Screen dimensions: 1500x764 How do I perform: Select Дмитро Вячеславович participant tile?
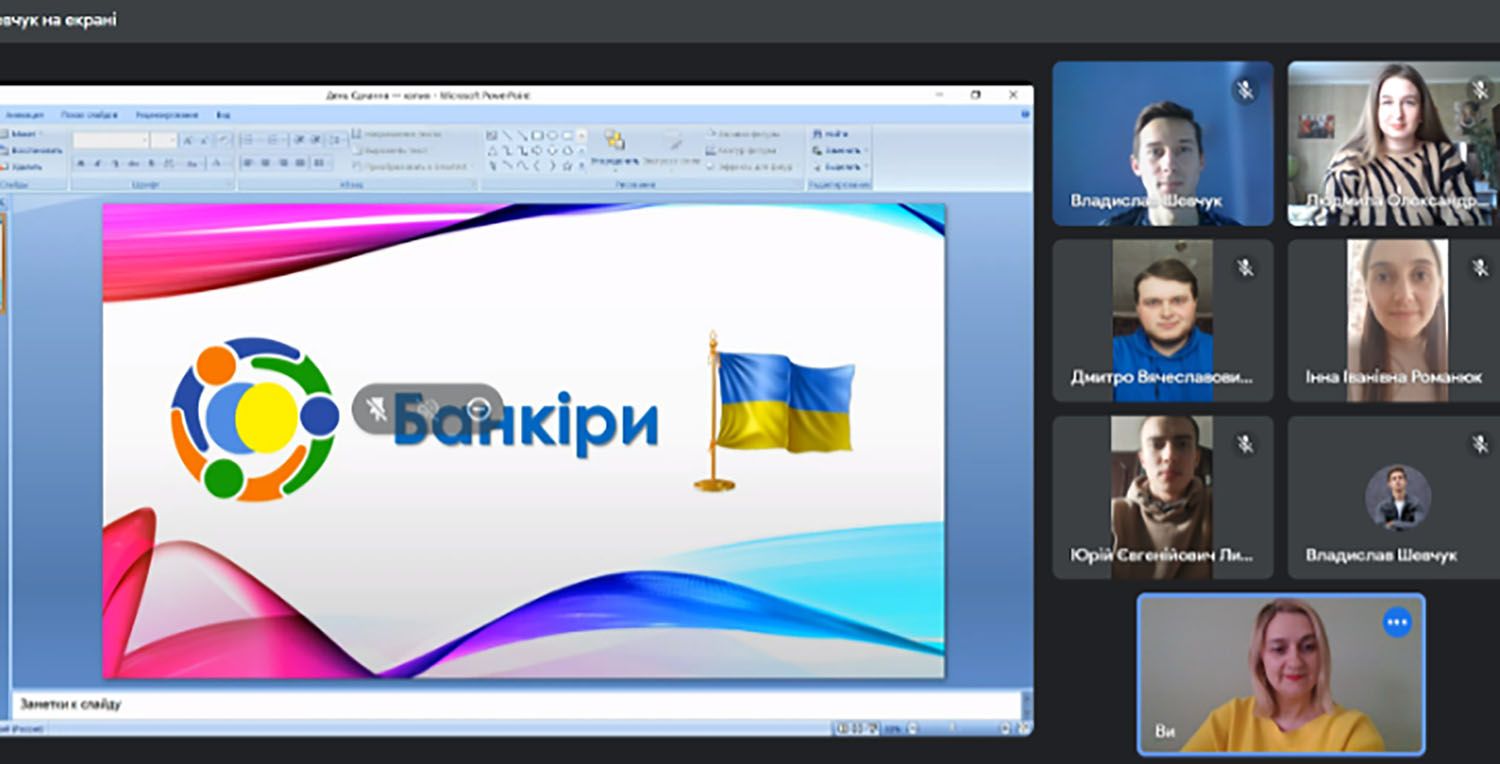pyautogui.click(x=1163, y=320)
